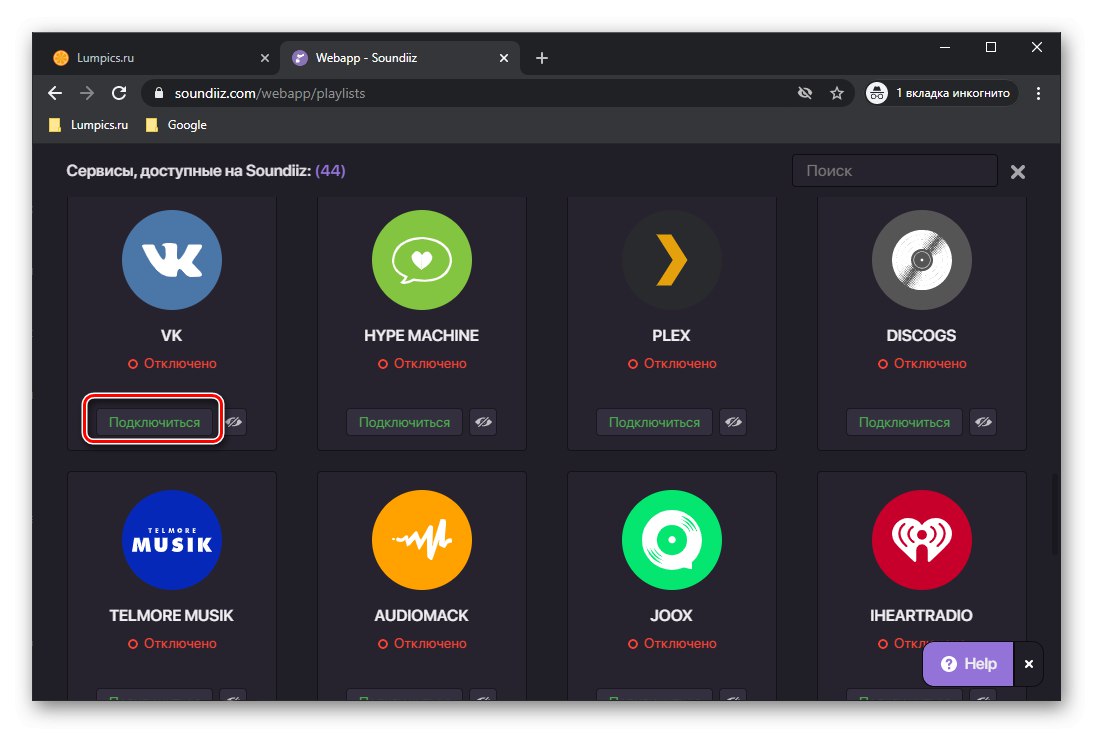The height and width of the screenshot is (733, 1093).
Task: Select the iHeartRadio heart icon
Action: [x=921, y=539]
